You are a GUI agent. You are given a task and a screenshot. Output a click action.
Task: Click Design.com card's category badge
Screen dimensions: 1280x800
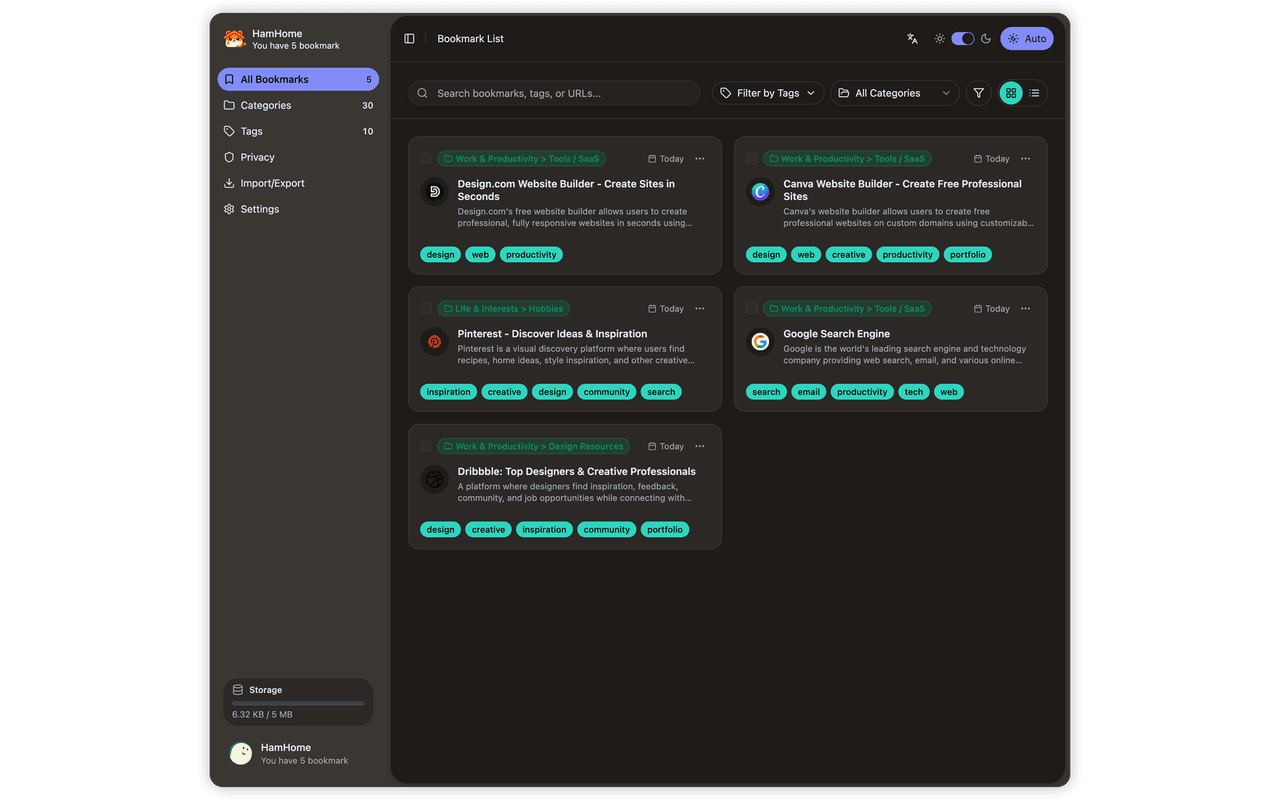[521, 159]
